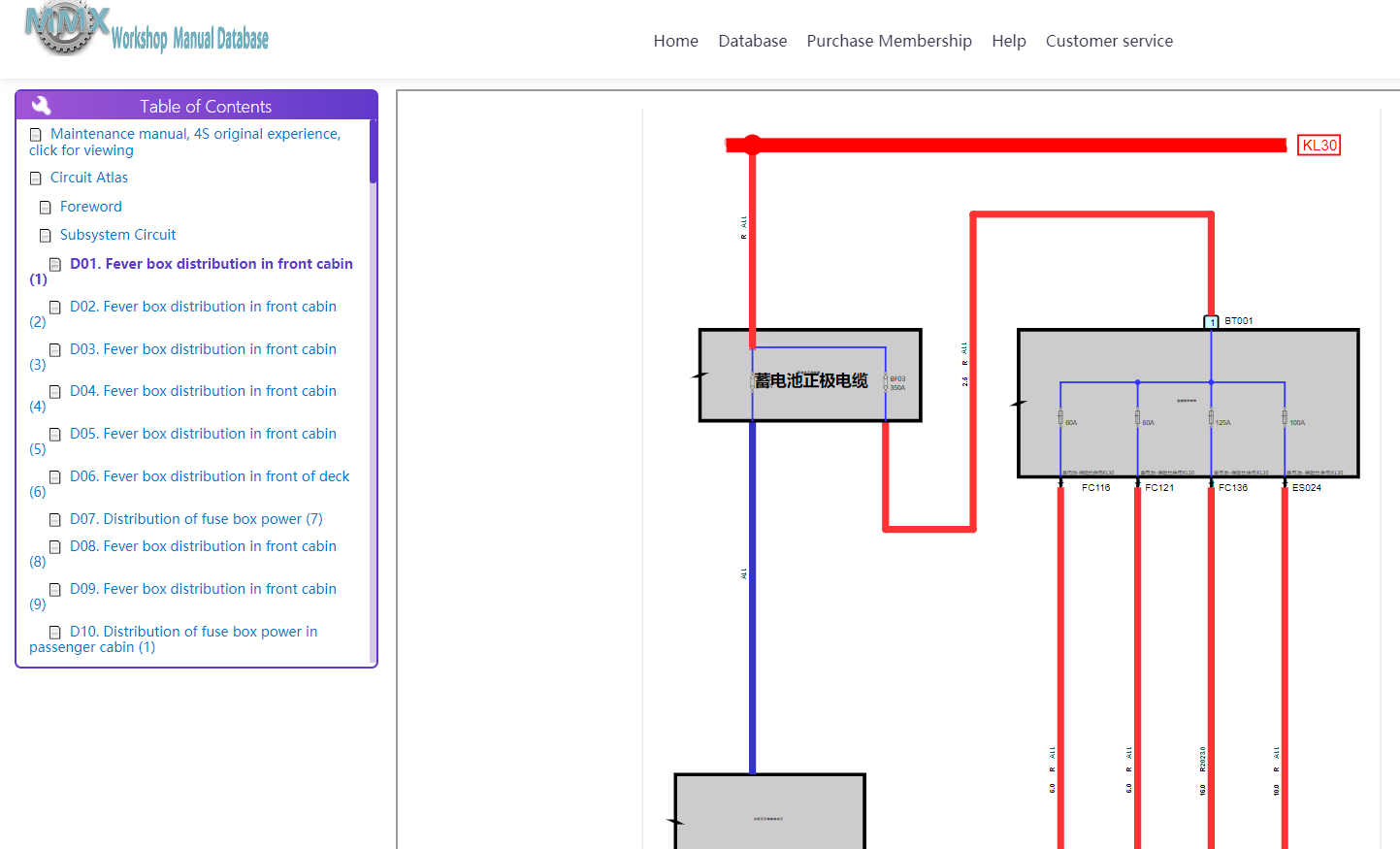Click the page icon beside D03 entry
The height and width of the screenshot is (849, 1400).
point(55,350)
